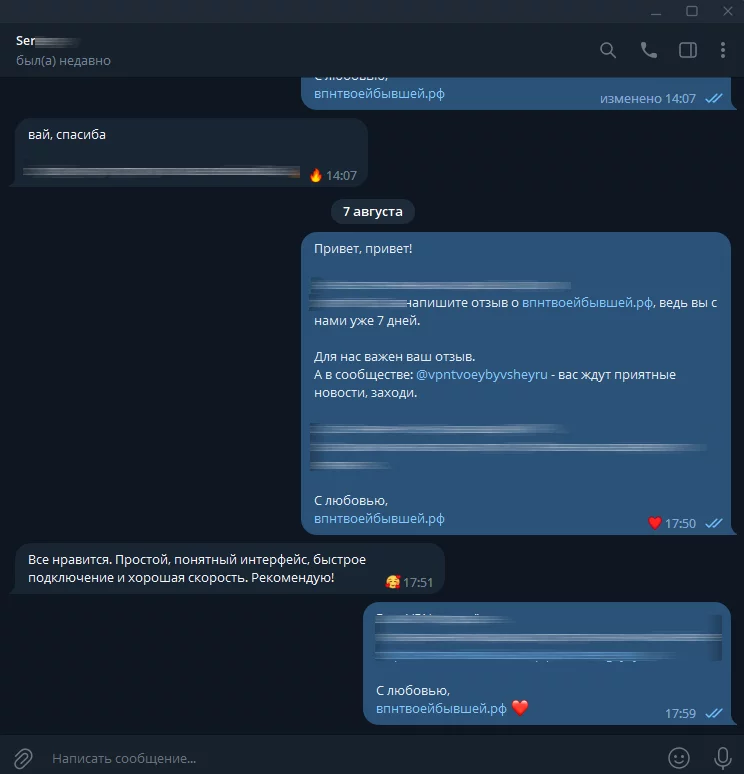Open the emoji picker
The width and height of the screenshot is (744, 774).
pyautogui.click(x=679, y=758)
